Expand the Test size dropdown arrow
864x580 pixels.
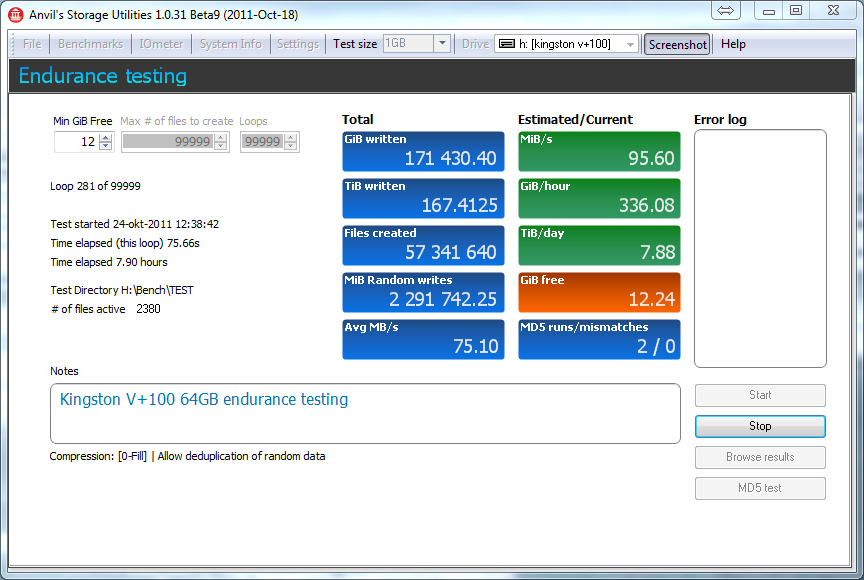coord(442,44)
